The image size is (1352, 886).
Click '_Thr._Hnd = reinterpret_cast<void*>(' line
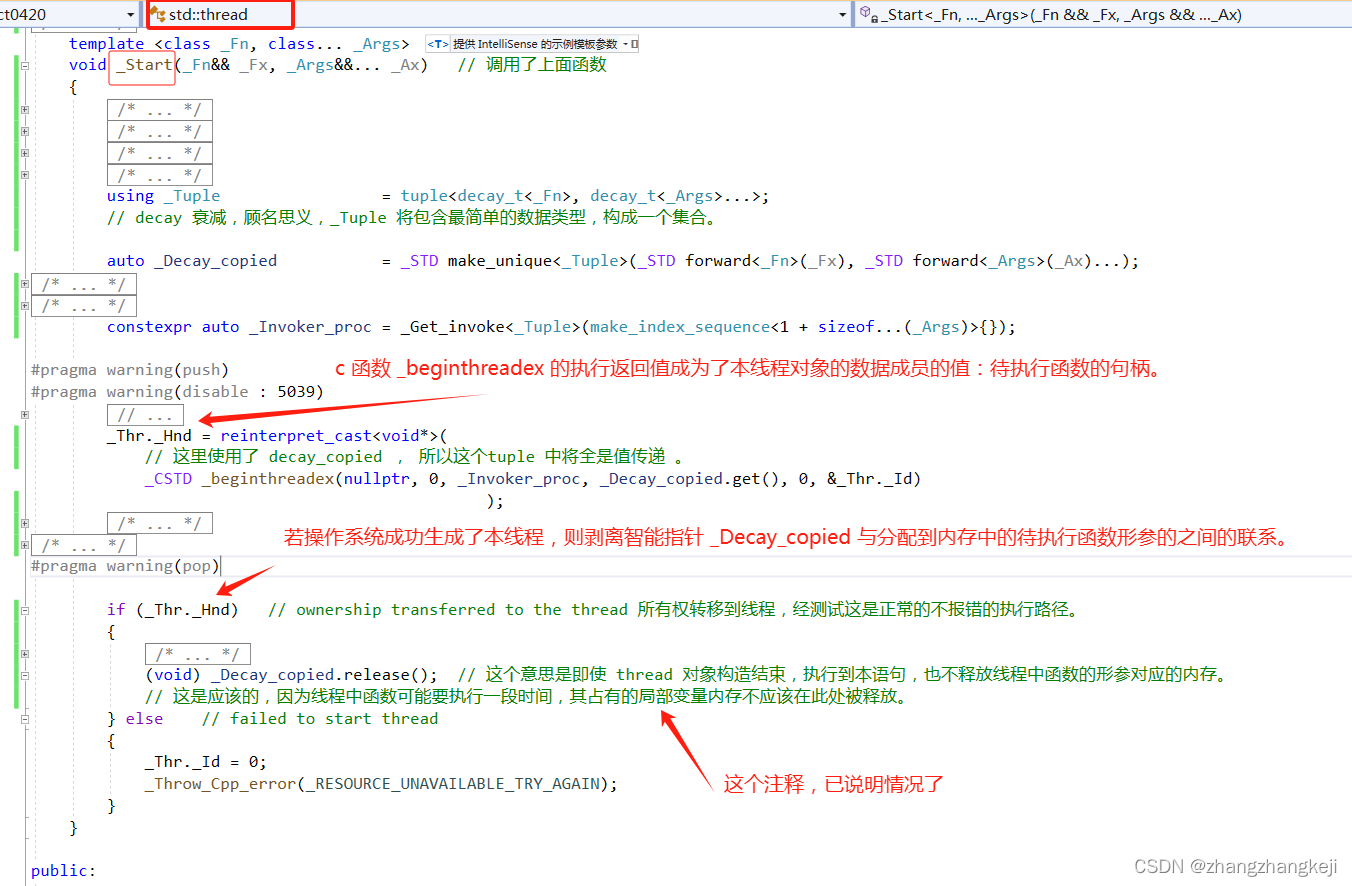tap(278, 436)
